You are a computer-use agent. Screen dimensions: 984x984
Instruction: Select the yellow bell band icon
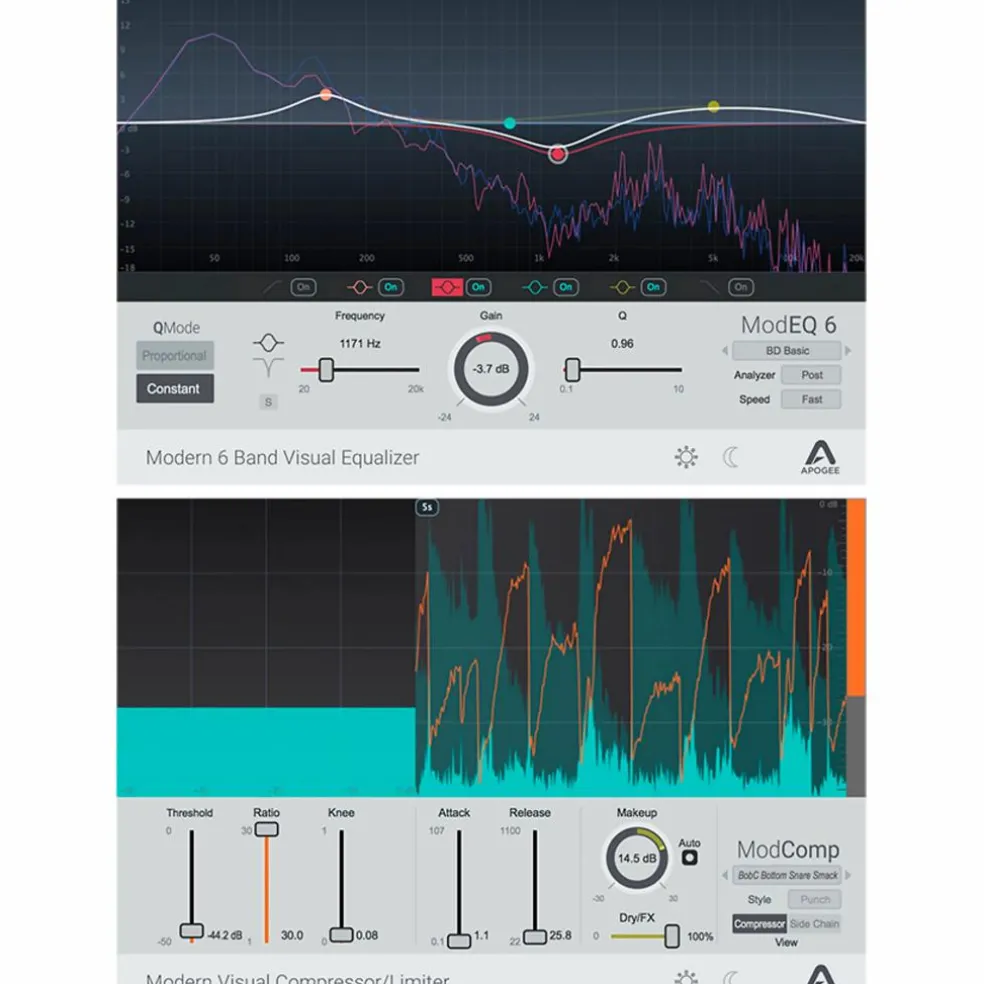click(x=623, y=287)
